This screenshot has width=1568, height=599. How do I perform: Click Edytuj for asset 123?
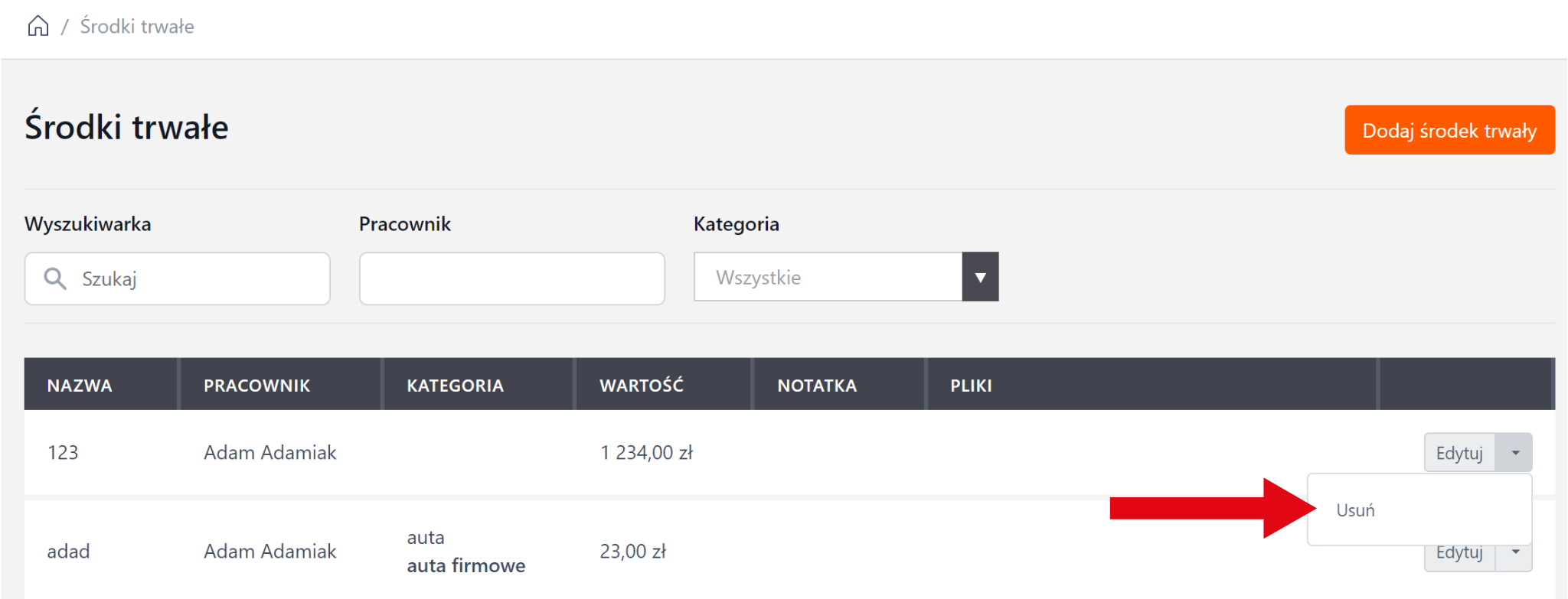(1459, 453)
